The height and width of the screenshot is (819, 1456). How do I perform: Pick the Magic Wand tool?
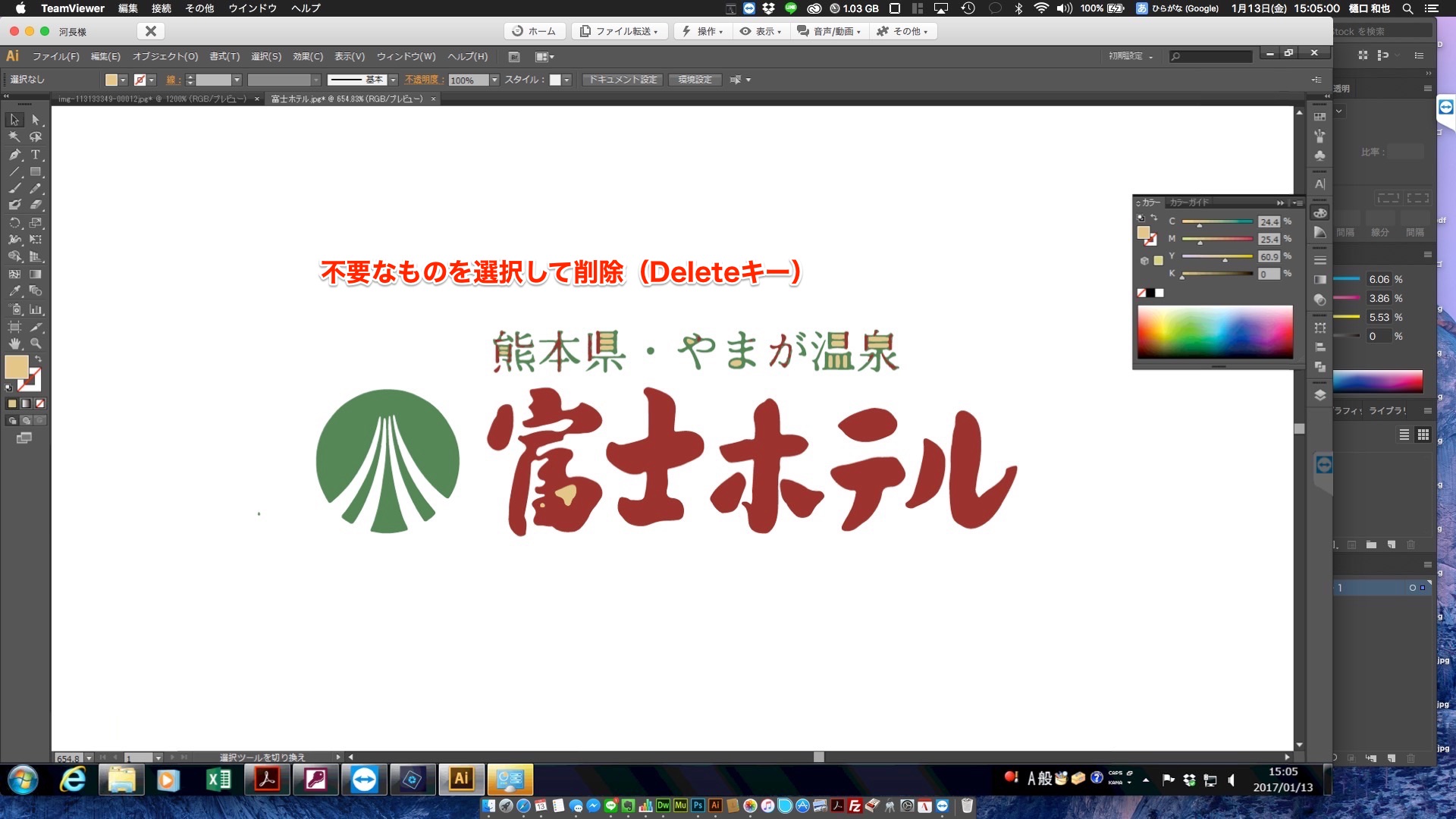tap(14, 137)
